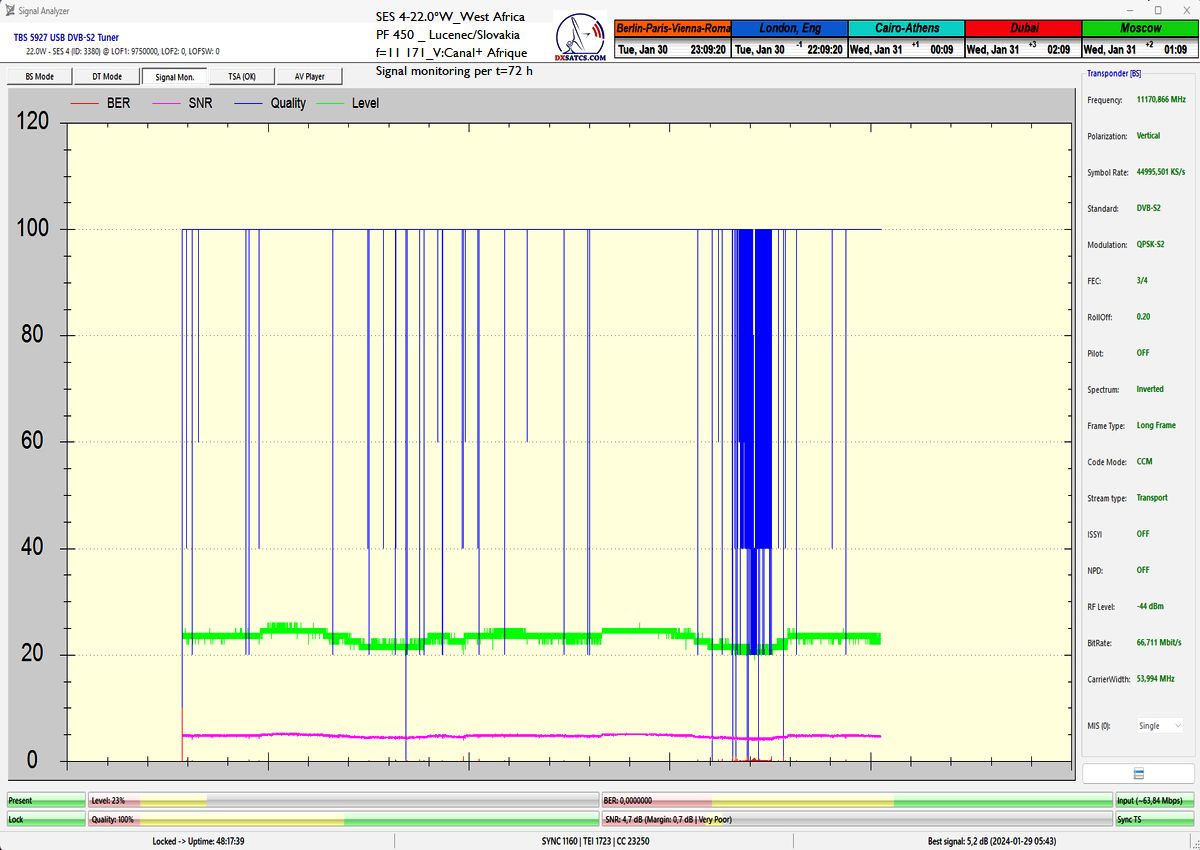Viewport: 1200px width, 850px height.
Task: Click the green Level legend line
Action: tap(332, 103)
